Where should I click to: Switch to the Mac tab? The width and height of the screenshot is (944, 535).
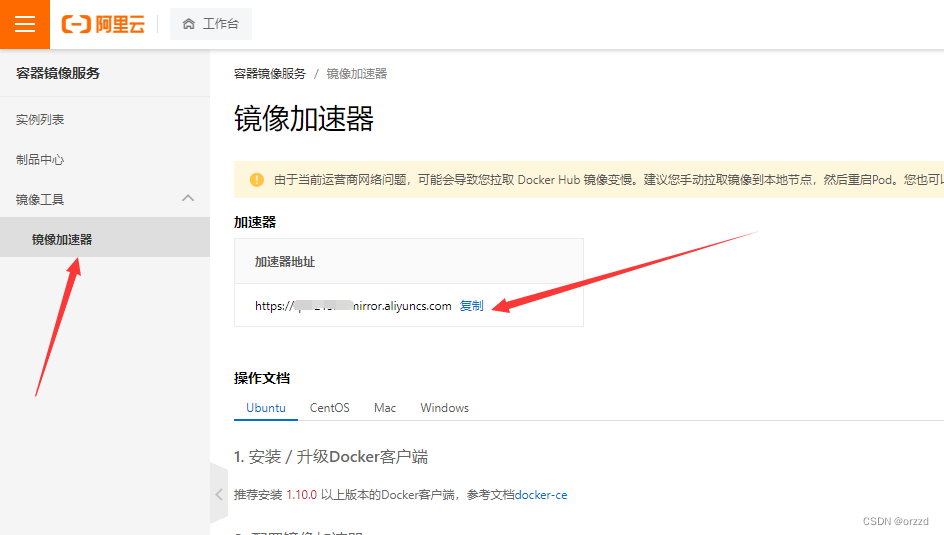(385, 408)
